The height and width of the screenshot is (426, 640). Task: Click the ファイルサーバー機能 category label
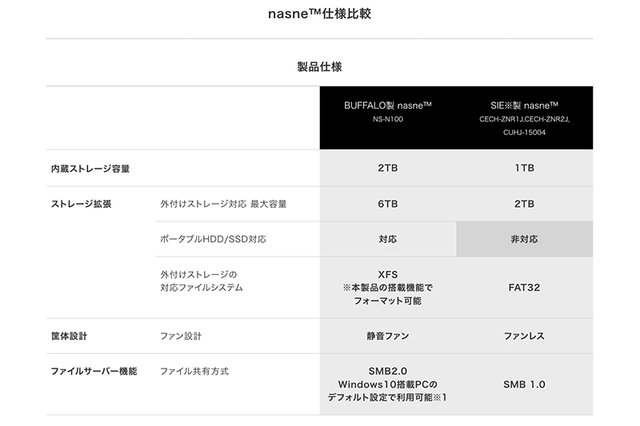tap(92, 371)
